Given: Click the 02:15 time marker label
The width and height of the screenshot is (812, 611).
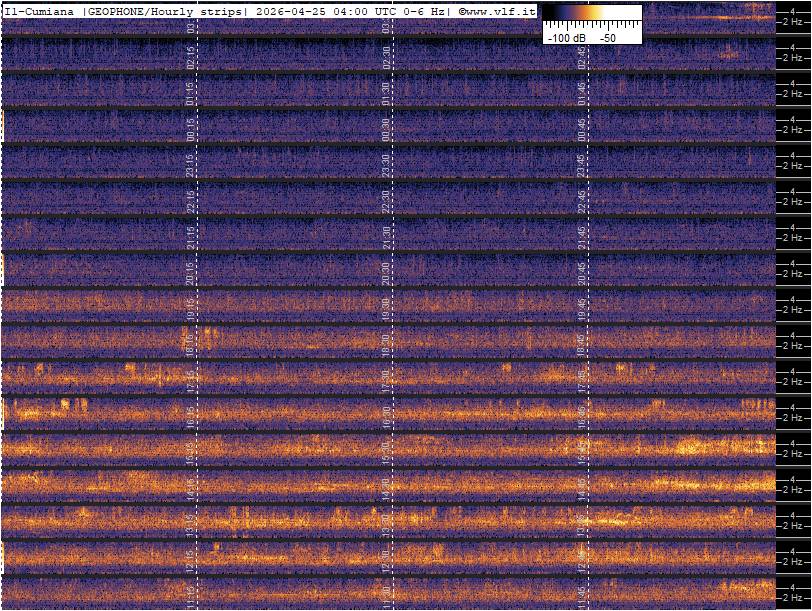Looking at the screenshot, I should (191, 57).
